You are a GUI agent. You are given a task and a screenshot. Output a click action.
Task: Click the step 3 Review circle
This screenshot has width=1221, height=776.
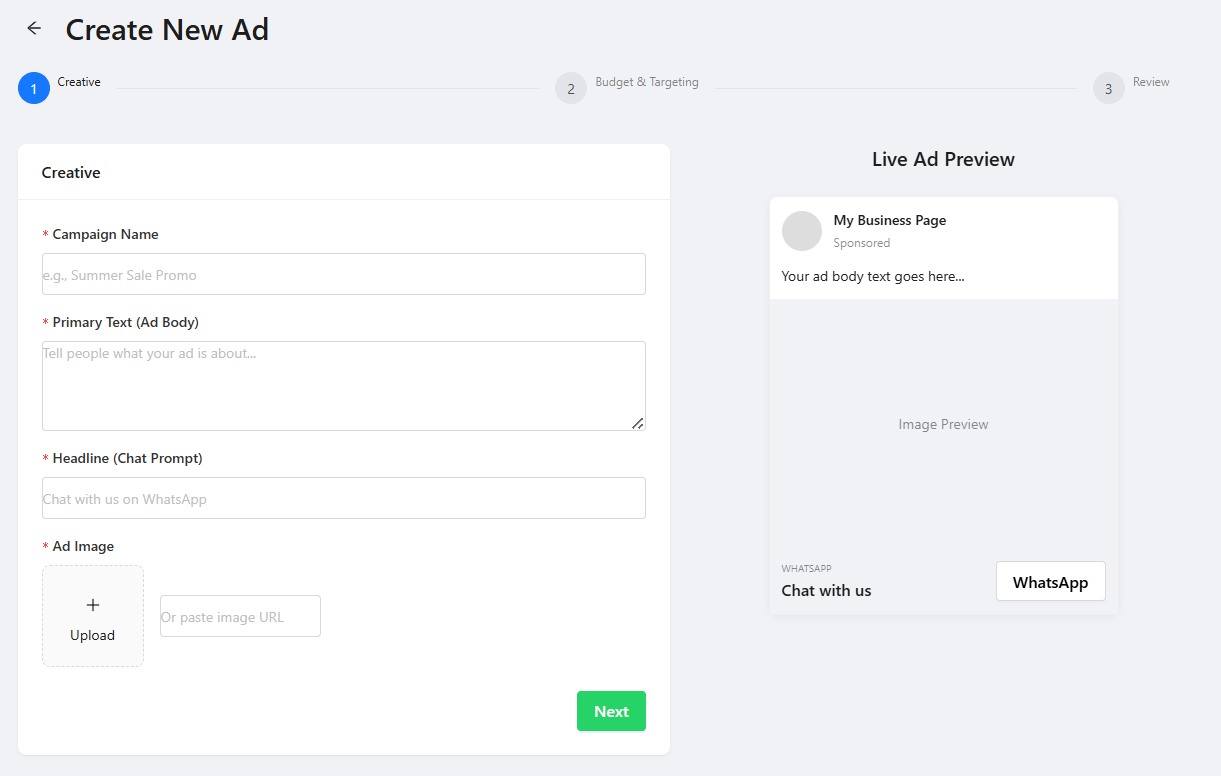click(1108, 88)
